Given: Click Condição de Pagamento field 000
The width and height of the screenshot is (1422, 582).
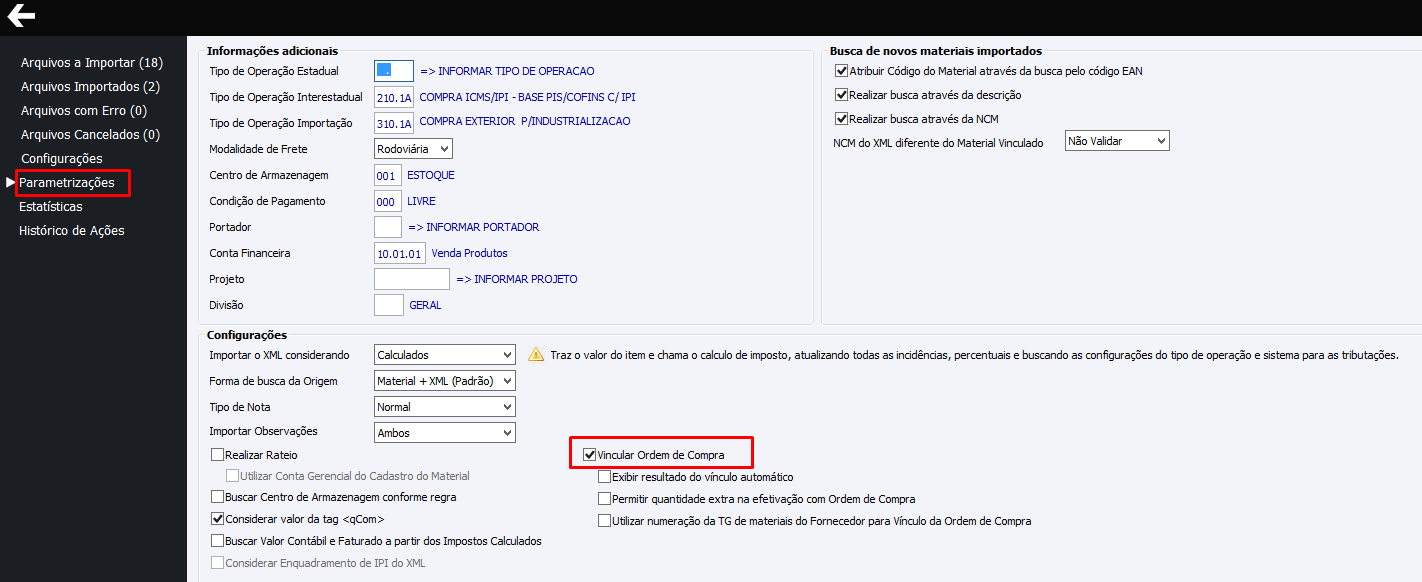Looking at the screenshot, I should [x=388, y=201].
